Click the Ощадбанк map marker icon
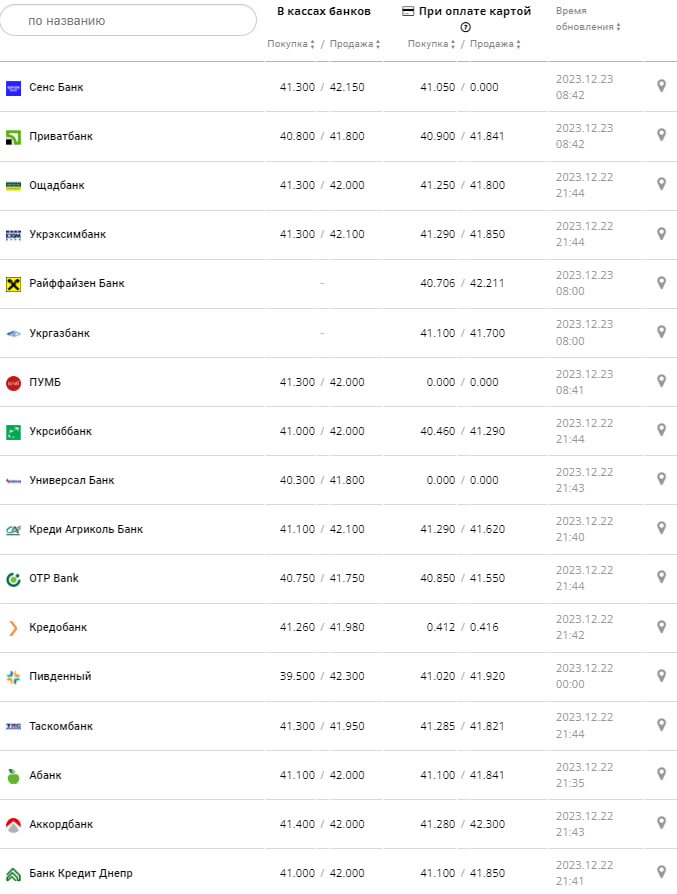The image size is (677, 894). [661, 184]
